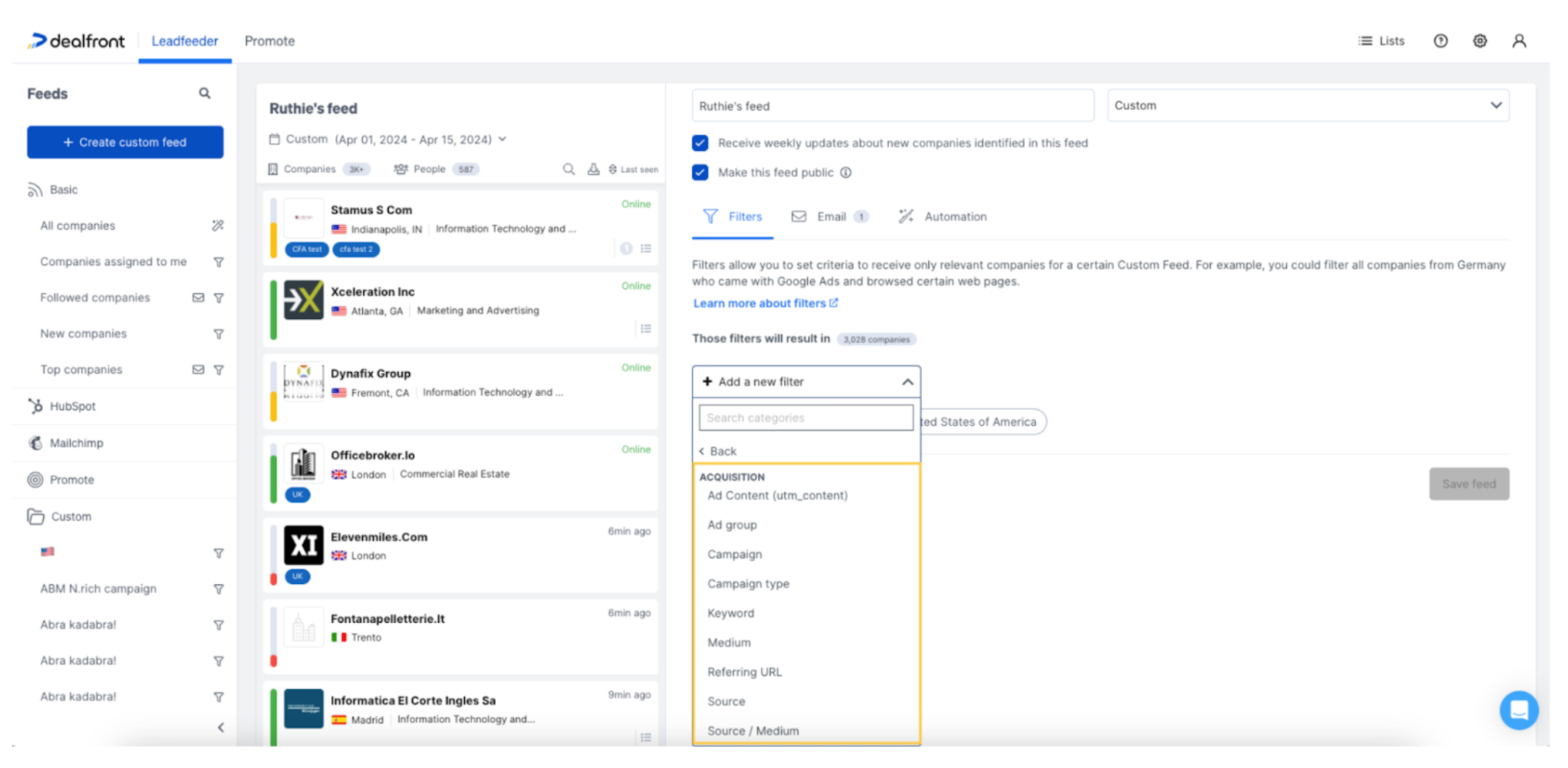
Task: Click envelope icon for Followed companies
Action: click(x=198, y=298)
